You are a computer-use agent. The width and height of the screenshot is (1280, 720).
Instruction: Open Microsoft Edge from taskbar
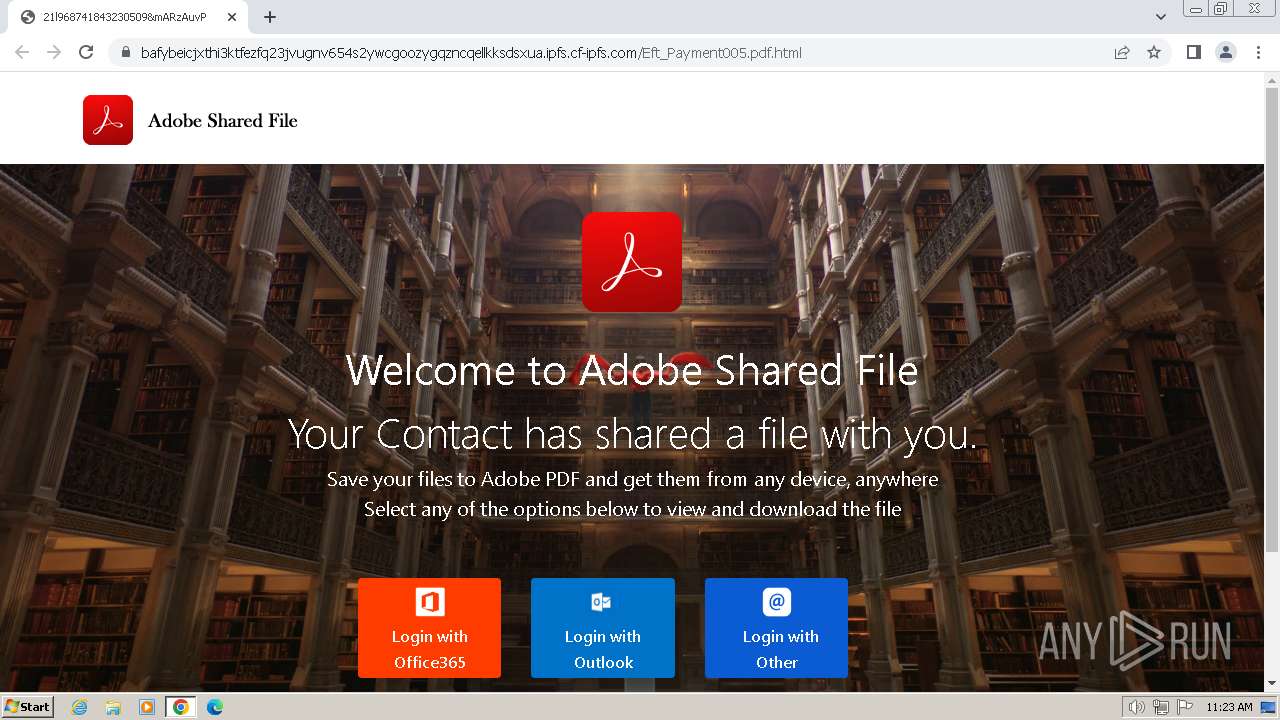tap(214, 707)
